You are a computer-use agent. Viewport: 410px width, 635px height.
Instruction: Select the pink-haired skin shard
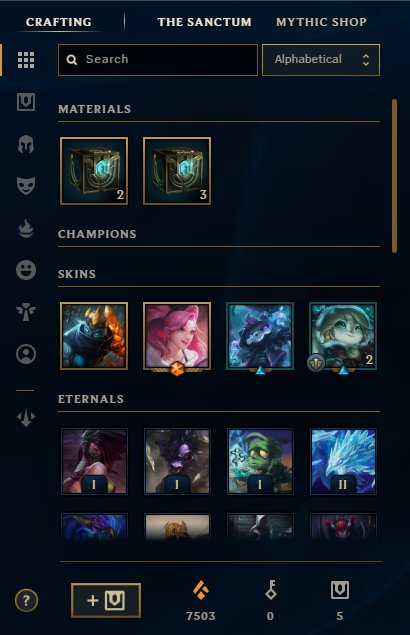[x=177, y=336]
